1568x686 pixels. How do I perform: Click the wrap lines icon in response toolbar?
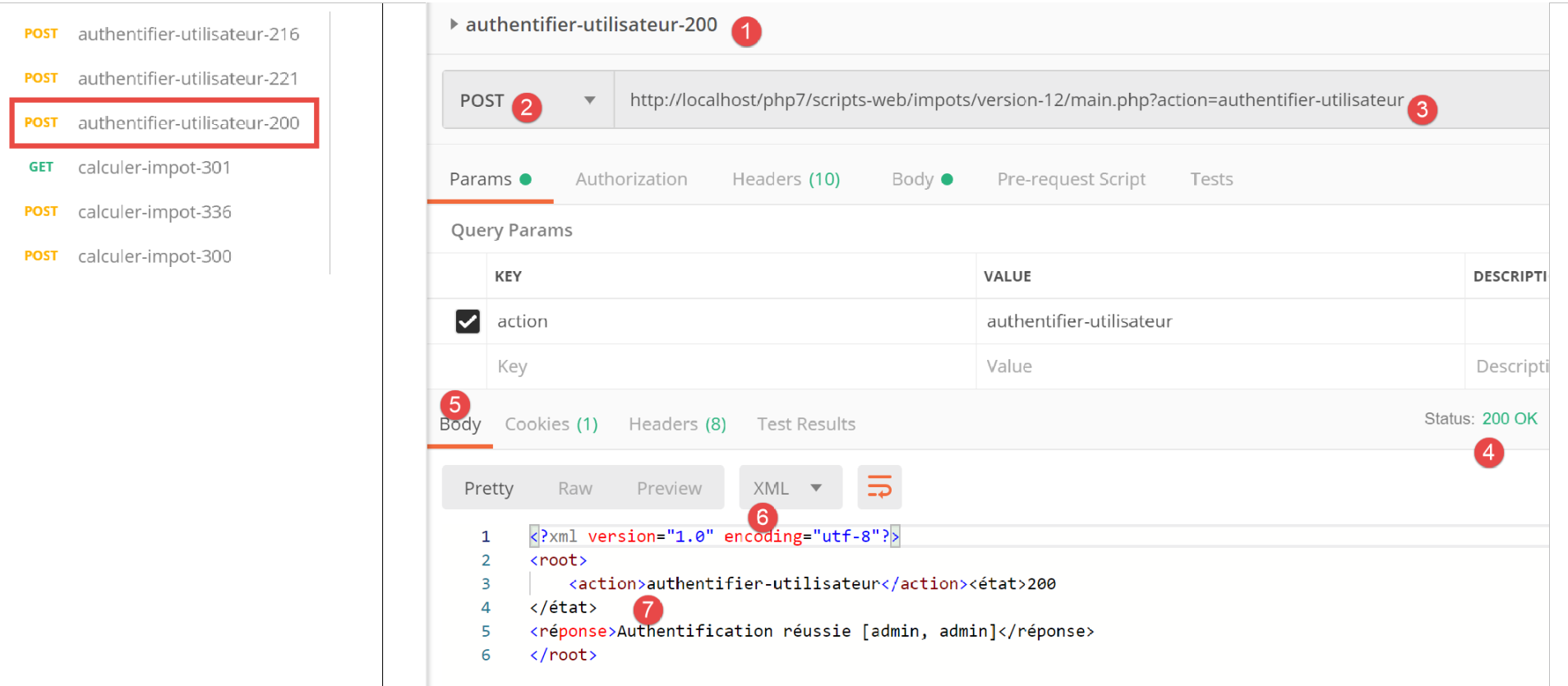click(x=879, y=487)
